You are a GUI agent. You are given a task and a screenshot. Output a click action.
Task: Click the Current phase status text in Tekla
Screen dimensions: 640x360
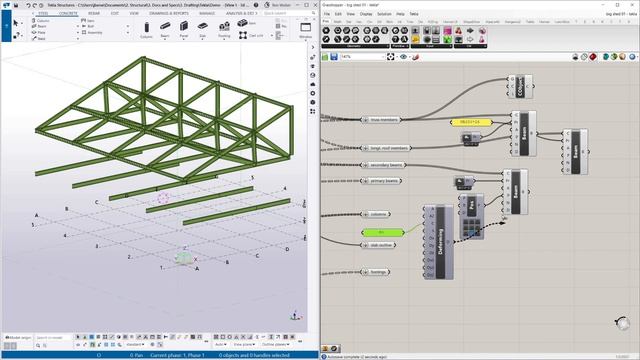click(177, 356)
